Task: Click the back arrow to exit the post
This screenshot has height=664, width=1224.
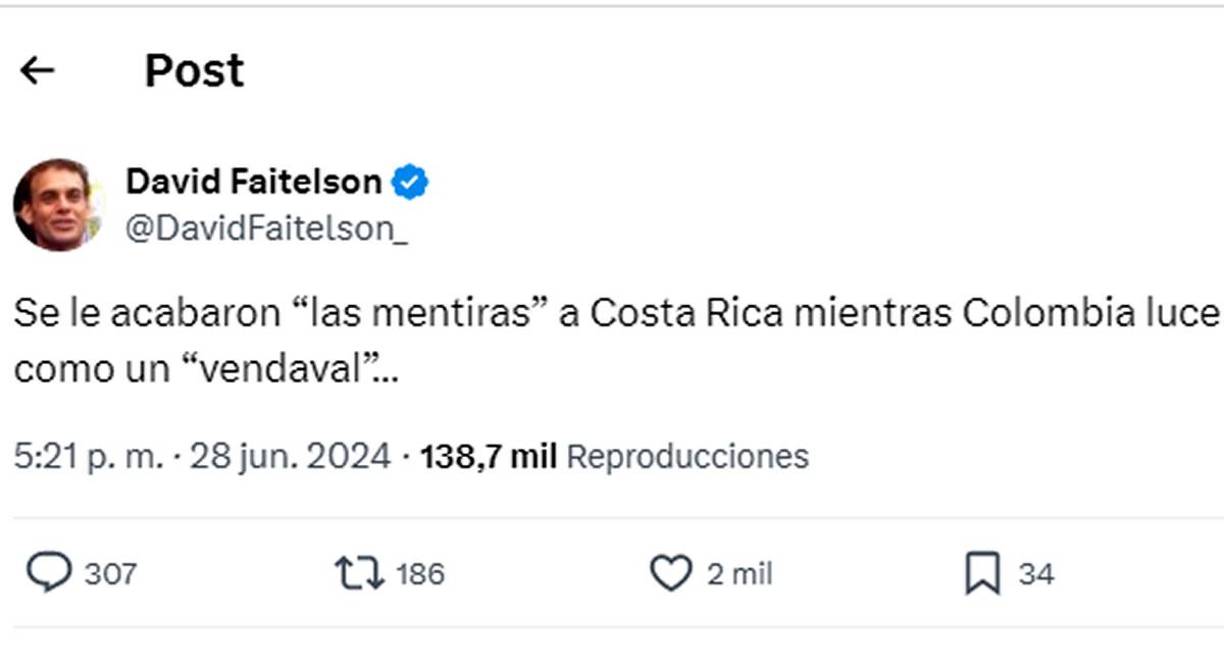Action: click(x=38, y=70)
